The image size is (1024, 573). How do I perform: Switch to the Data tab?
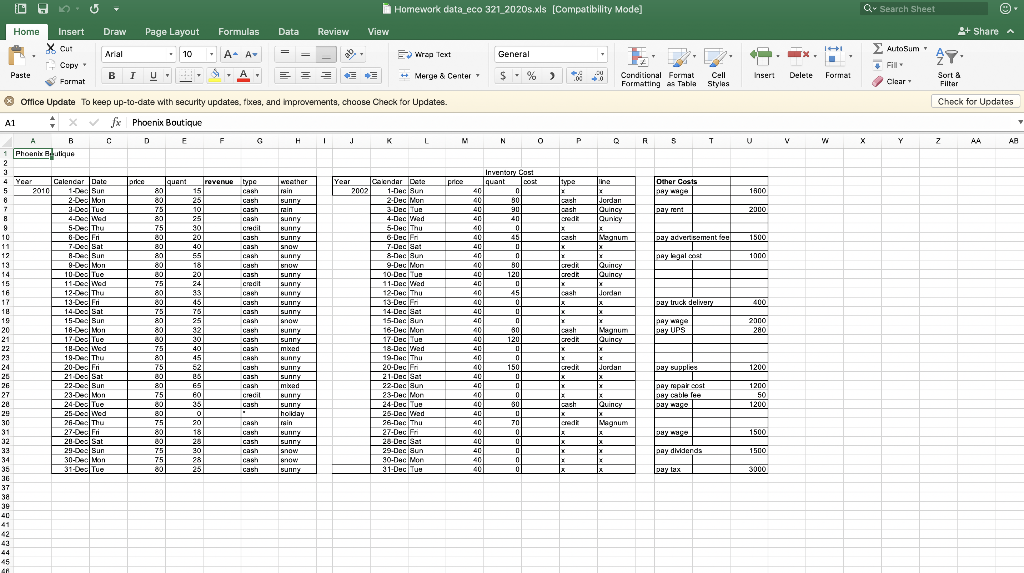(x=288, y=31)
